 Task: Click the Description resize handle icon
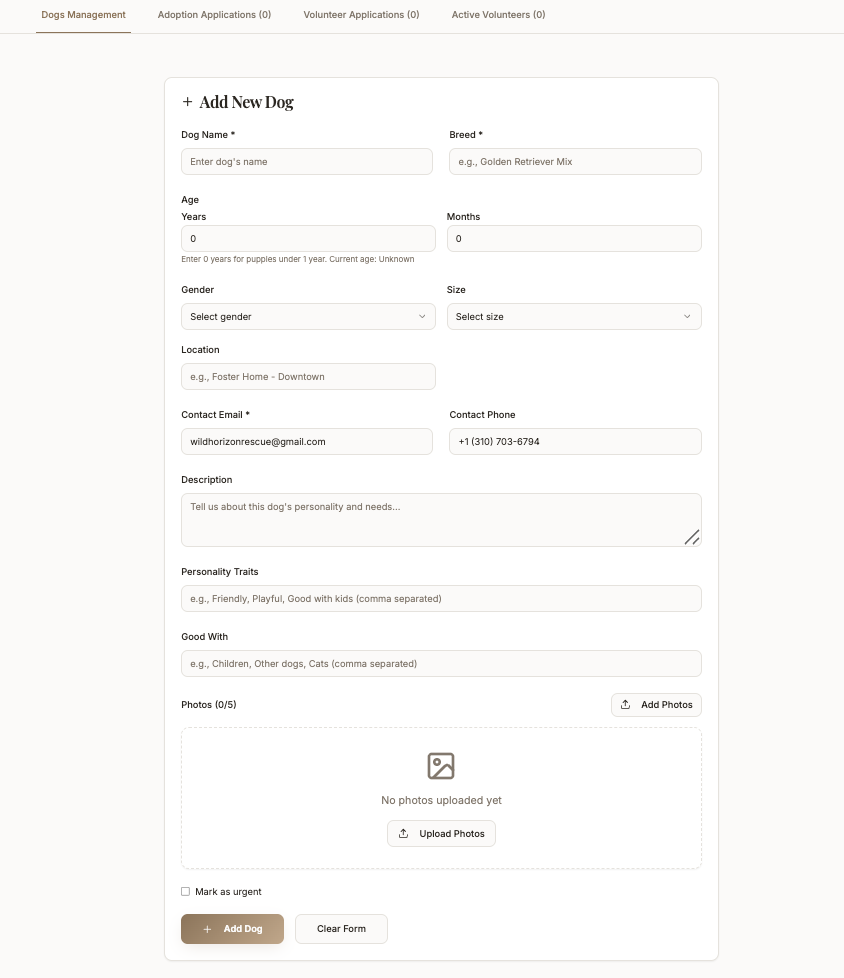(692, 537)
